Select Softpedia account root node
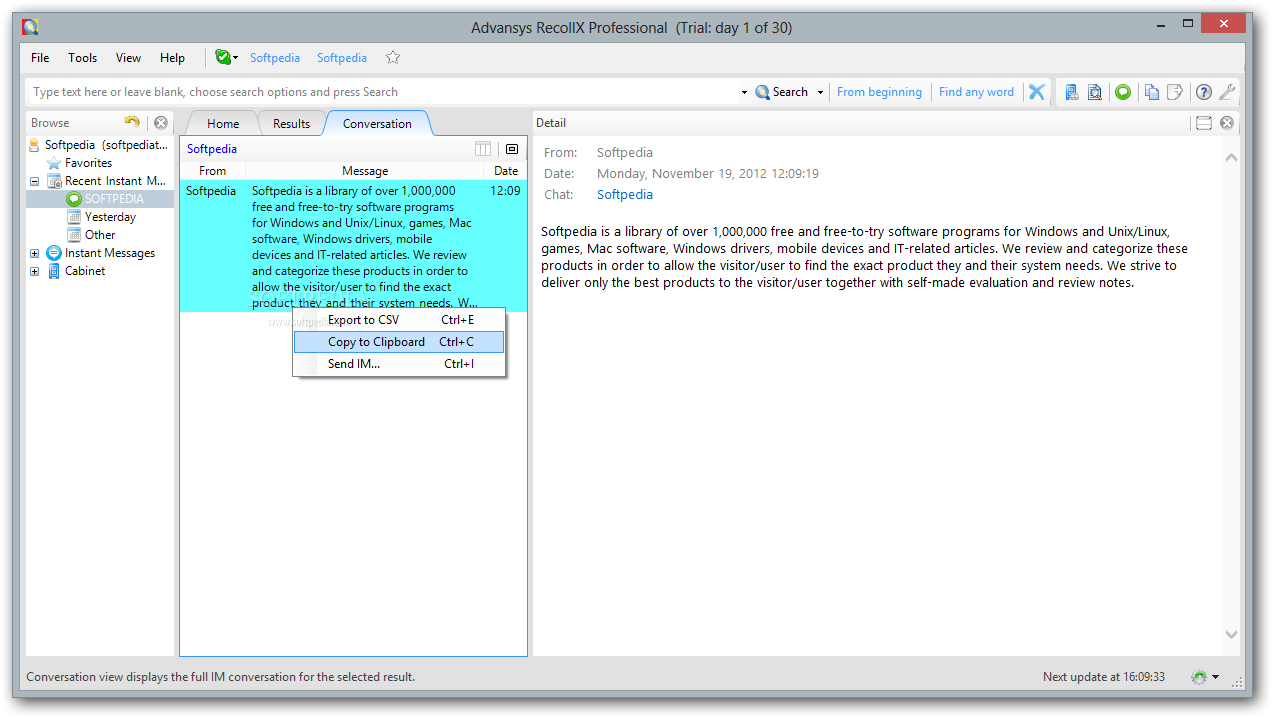 pyautogui.click(x=107, y=145)
